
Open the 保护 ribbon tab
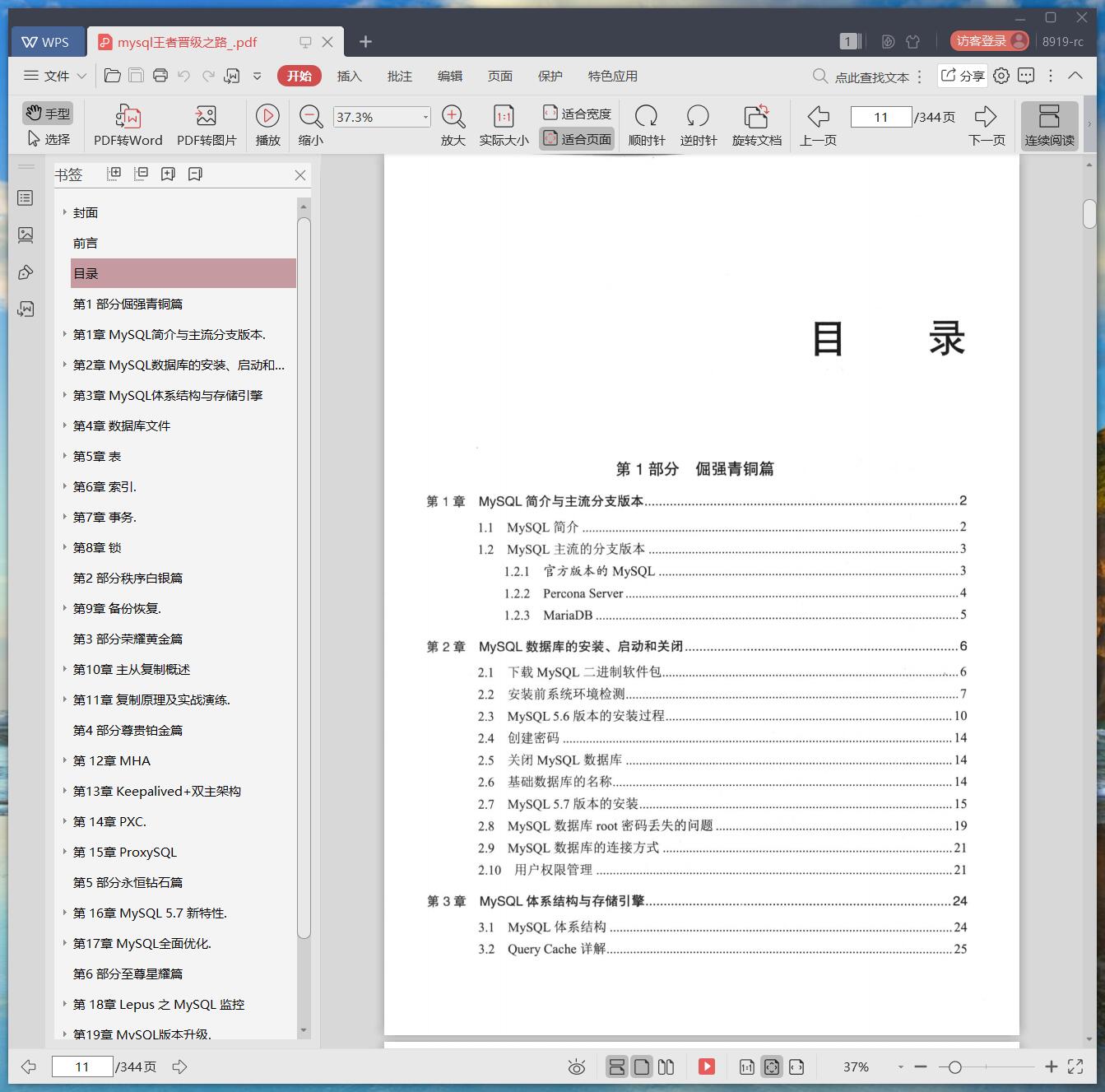550,76
